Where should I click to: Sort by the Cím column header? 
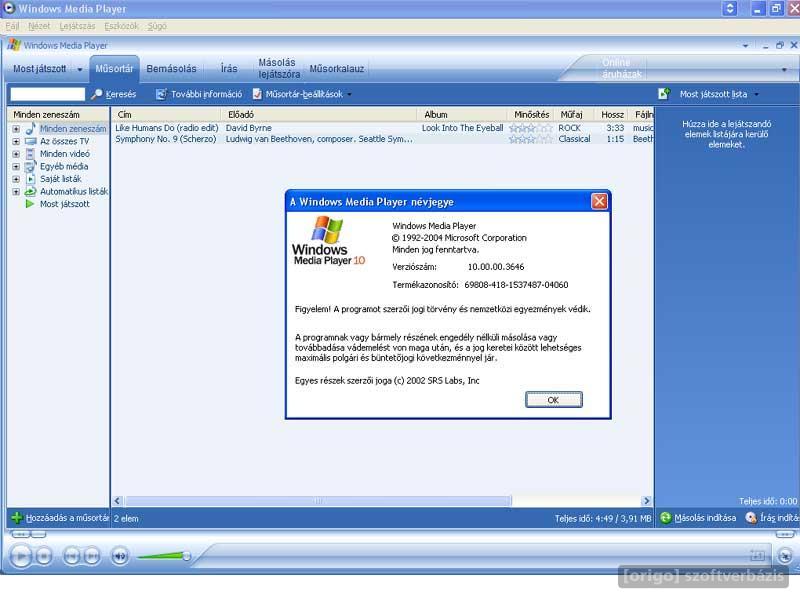pos(166,115)
